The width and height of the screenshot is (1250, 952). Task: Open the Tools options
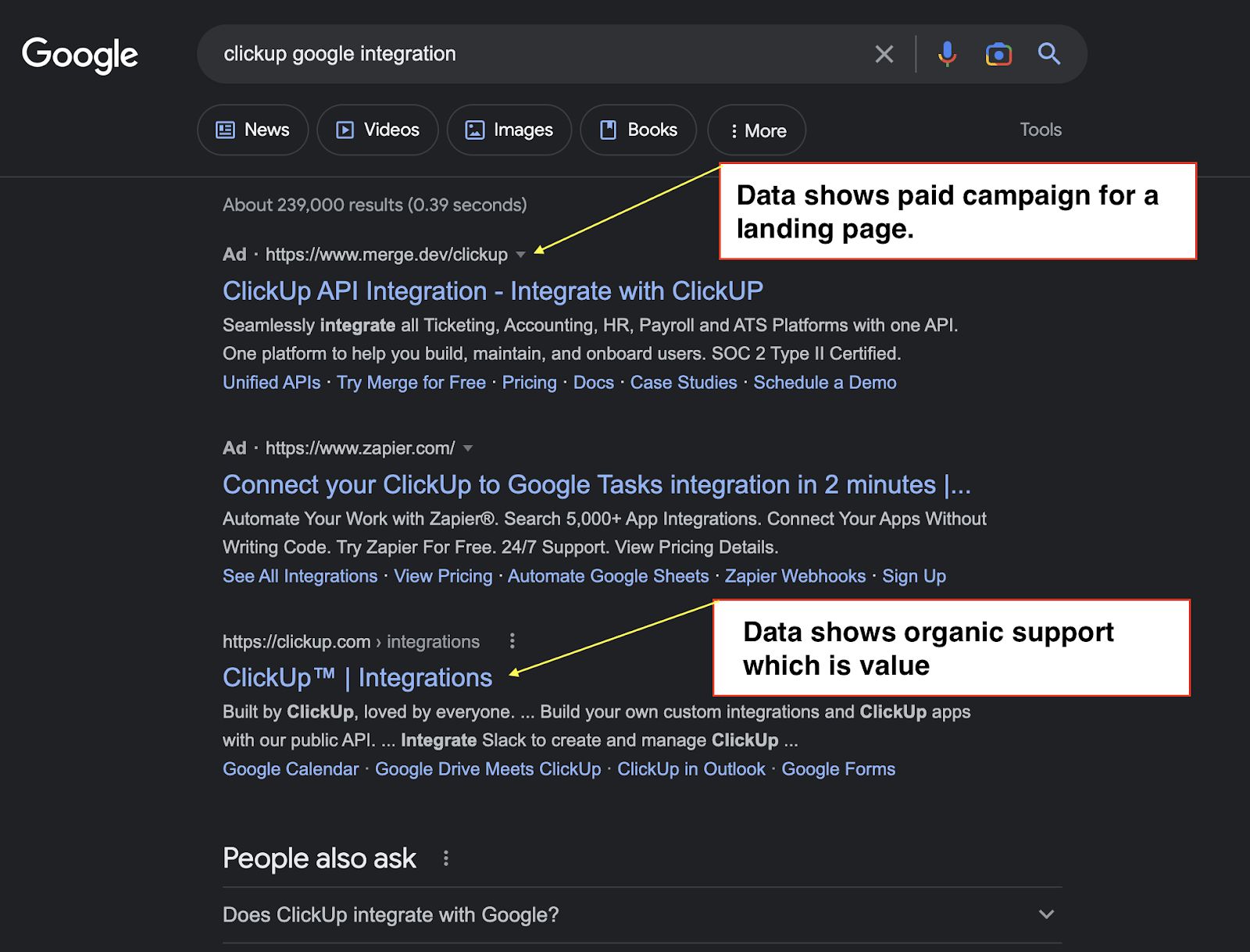click(x=1041, y=130)
